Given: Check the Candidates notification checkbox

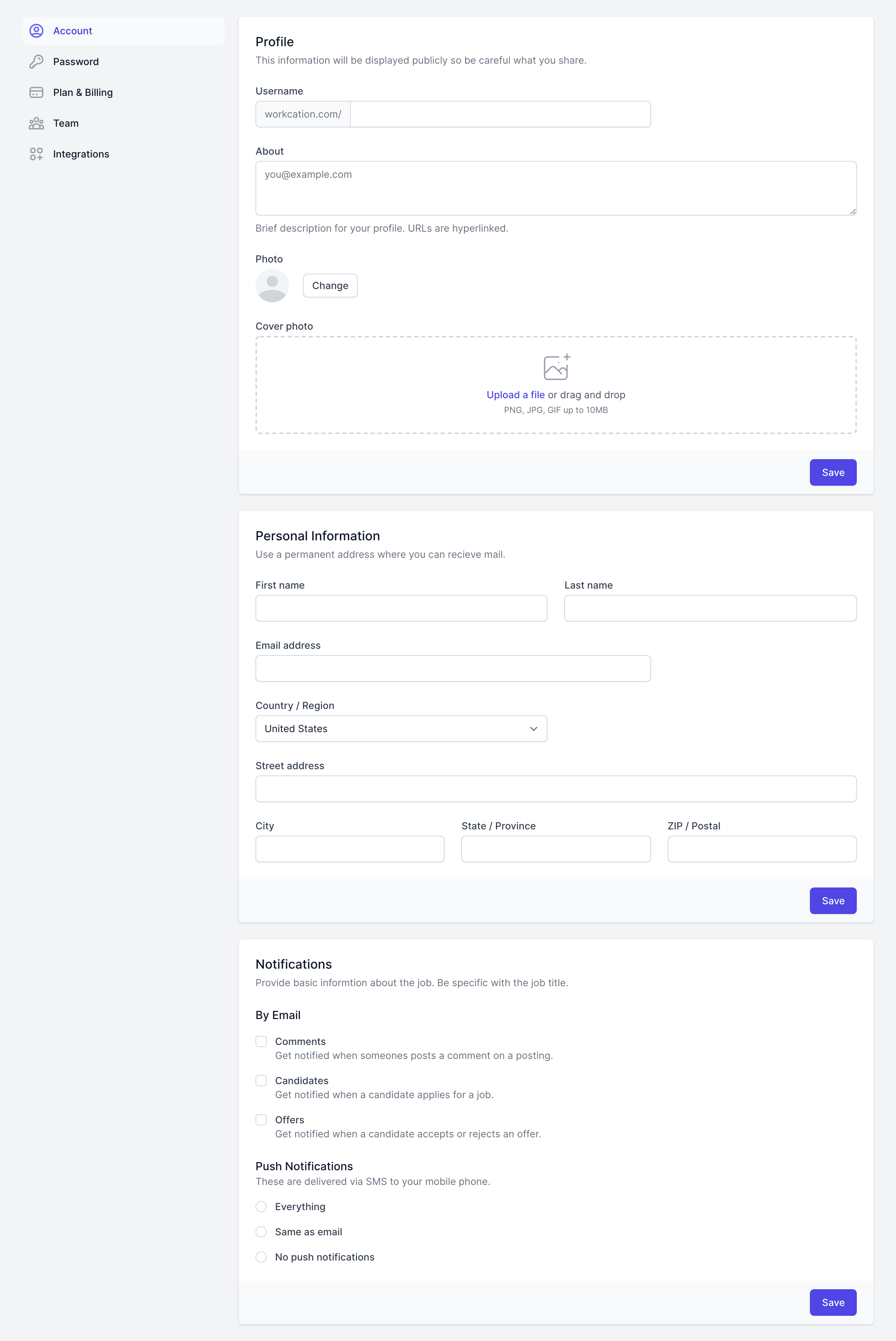Looking at the screenshot, I should tap(261, 1080).
